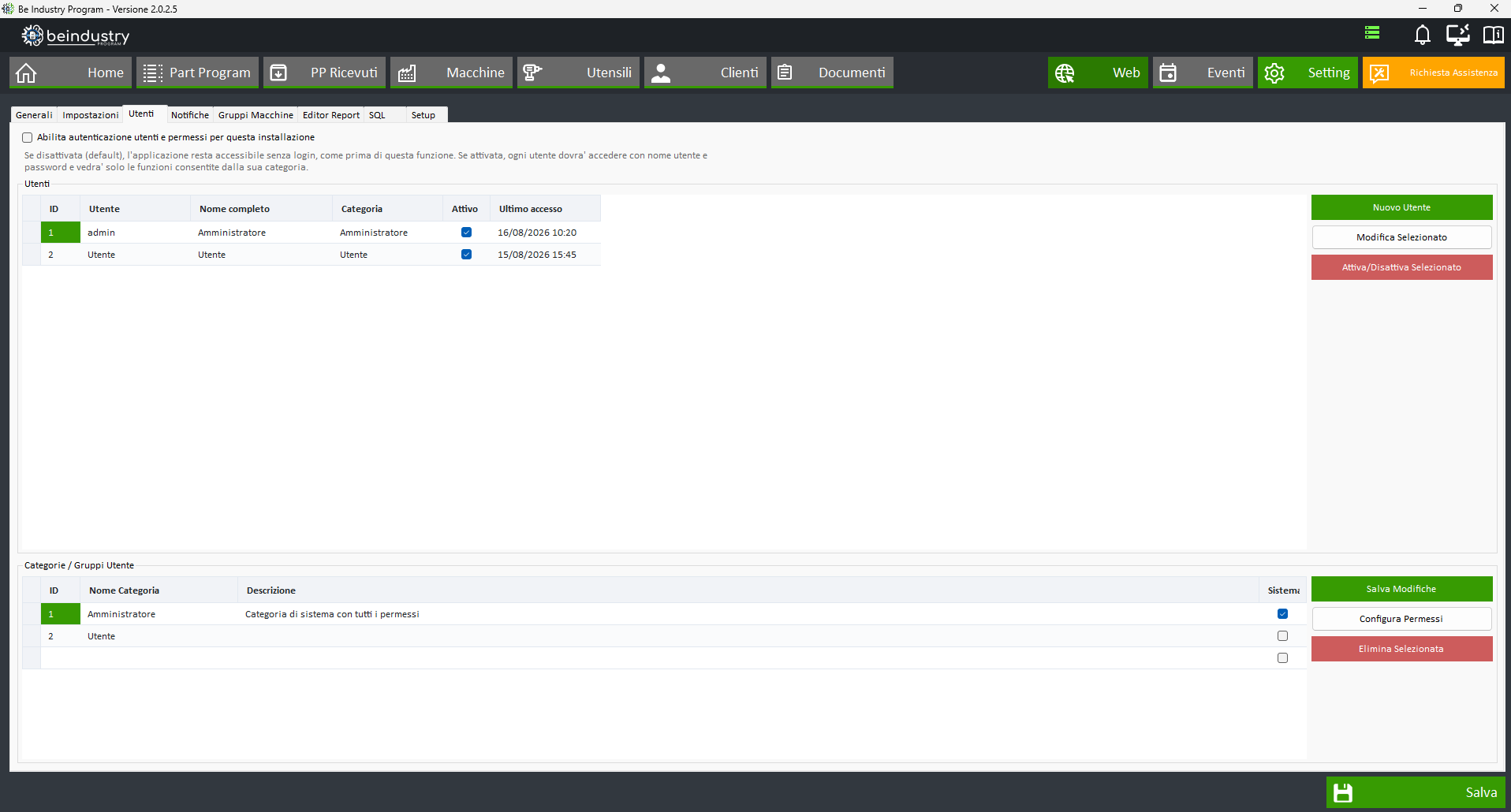Click the Setting gear icon

click(1274, 73)
